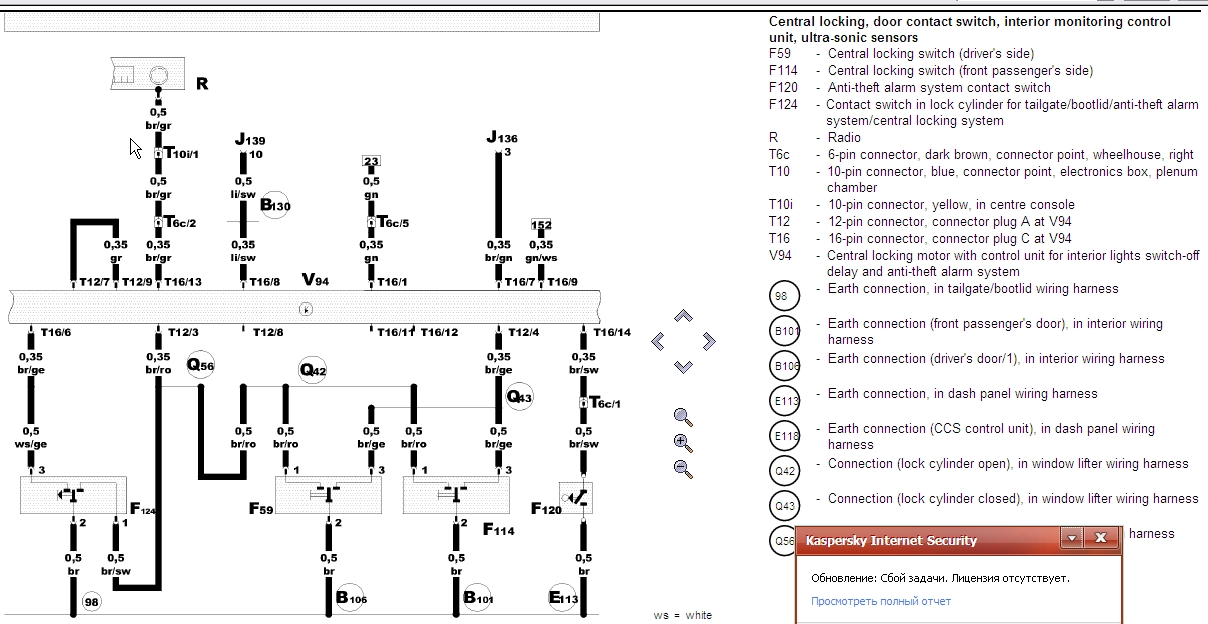1208x624 pixels.
Task: Click the pan up arrow
Action: (x=683, y=316)
